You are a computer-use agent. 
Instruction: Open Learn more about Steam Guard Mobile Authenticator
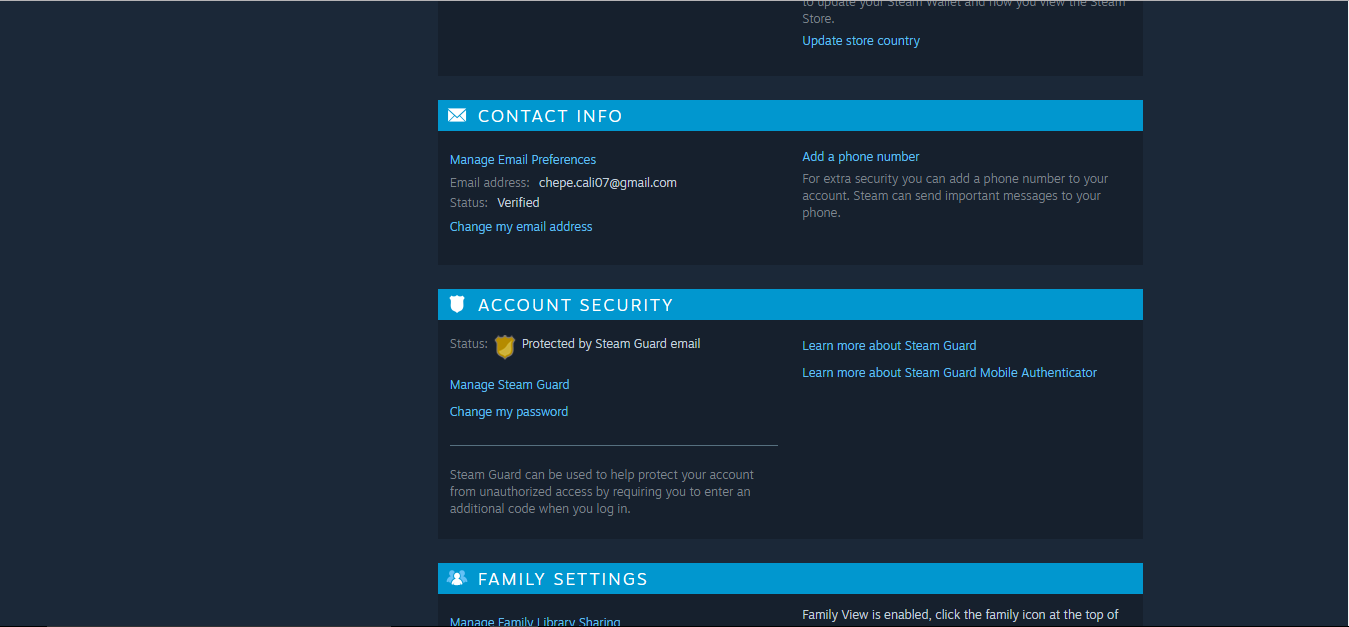pos(949,372)
